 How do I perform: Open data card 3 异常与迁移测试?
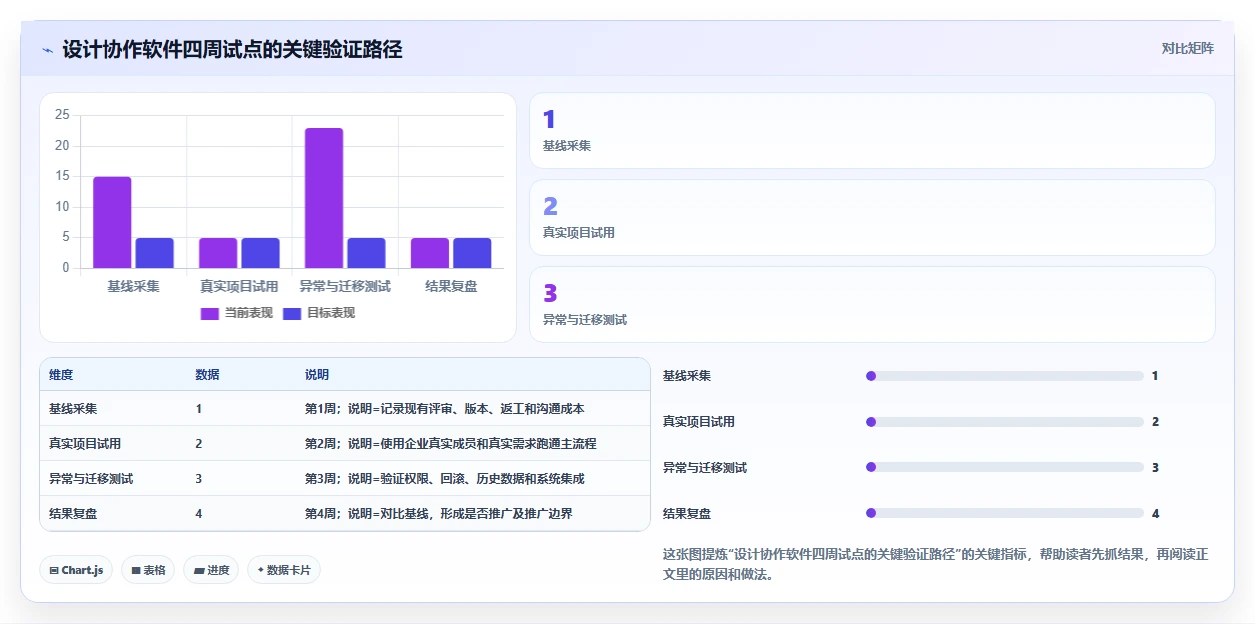(x=872, y=304)
